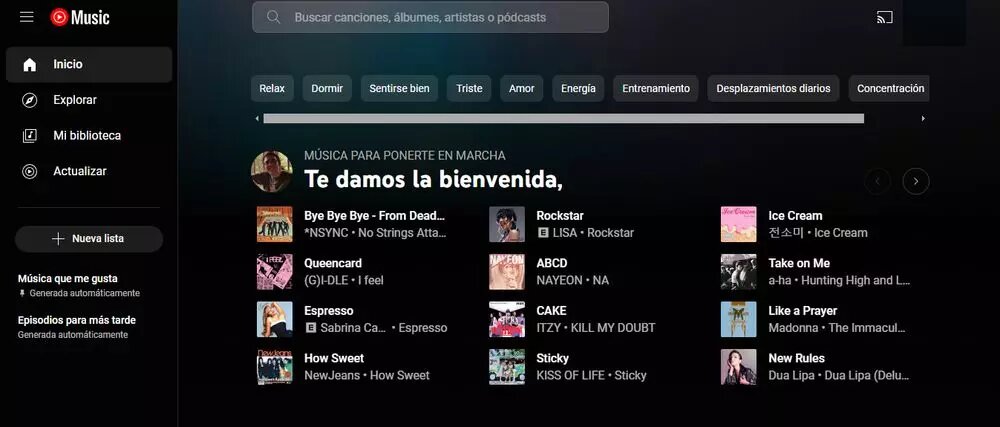Select the Triste mood chip
Image resolution: width=1000 pixels, height=427 pixels.
(x=469, y=89)
